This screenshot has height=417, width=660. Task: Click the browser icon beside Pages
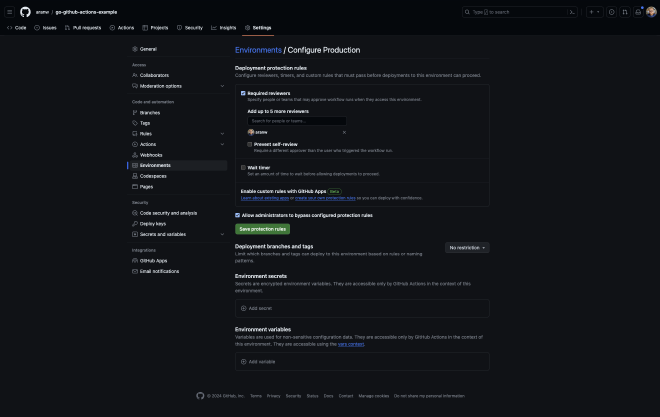(x=135, y=187)
